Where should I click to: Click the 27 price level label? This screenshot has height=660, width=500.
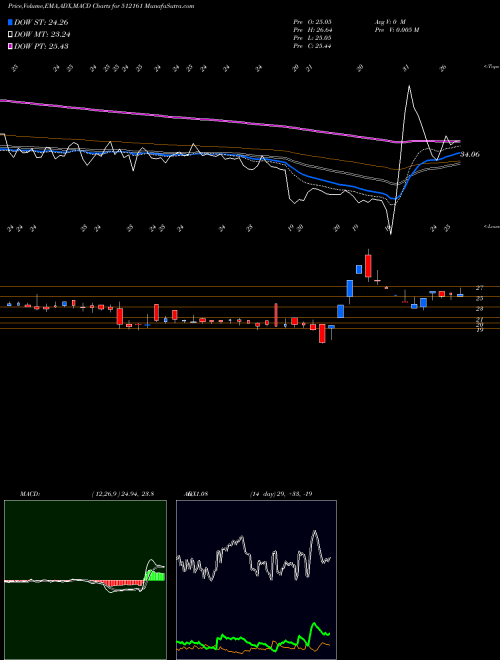[x=479, y=288]
